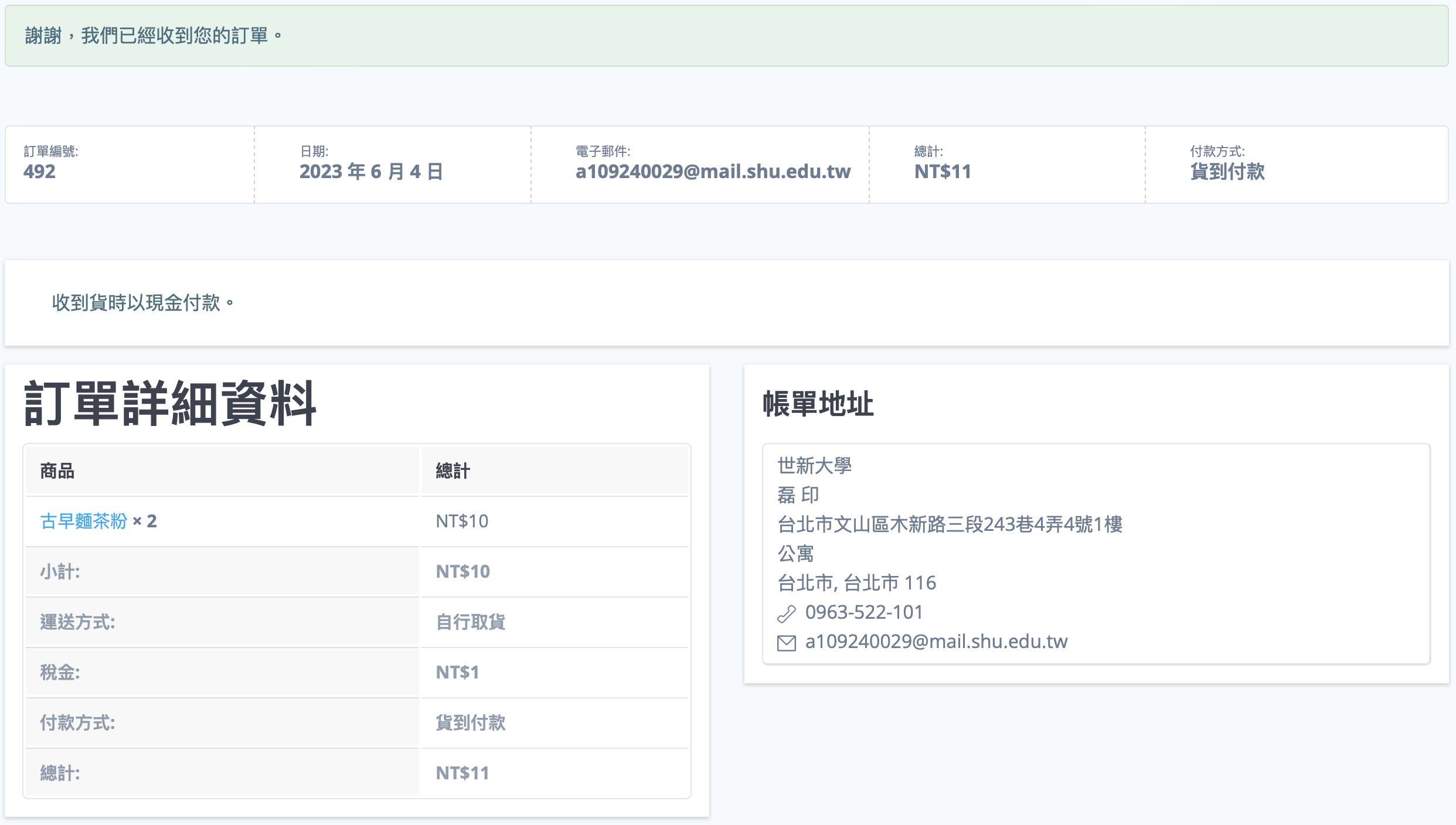
Task: Click the 貨到付款 payment method in summary
Action: coord(1227,172)
